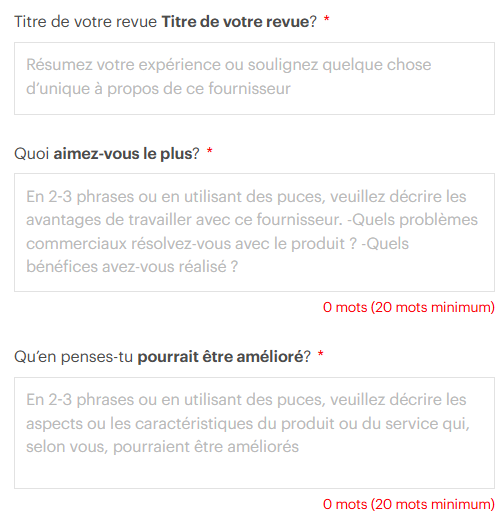
Task: Click the placeholder line 'selon vous, pourraient être améliorés'
Action: (162, 447)
